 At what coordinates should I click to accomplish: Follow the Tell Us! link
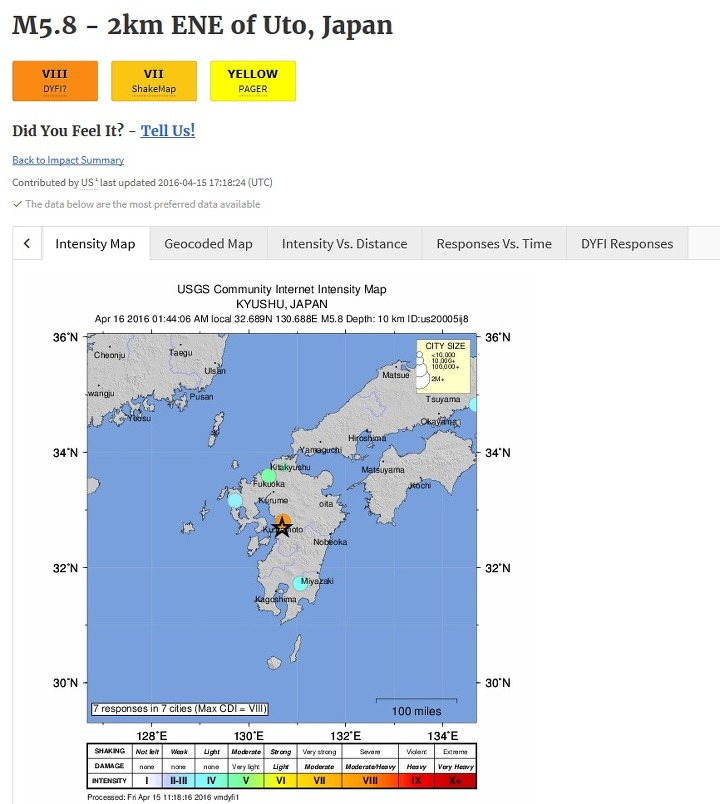[168, 131]
